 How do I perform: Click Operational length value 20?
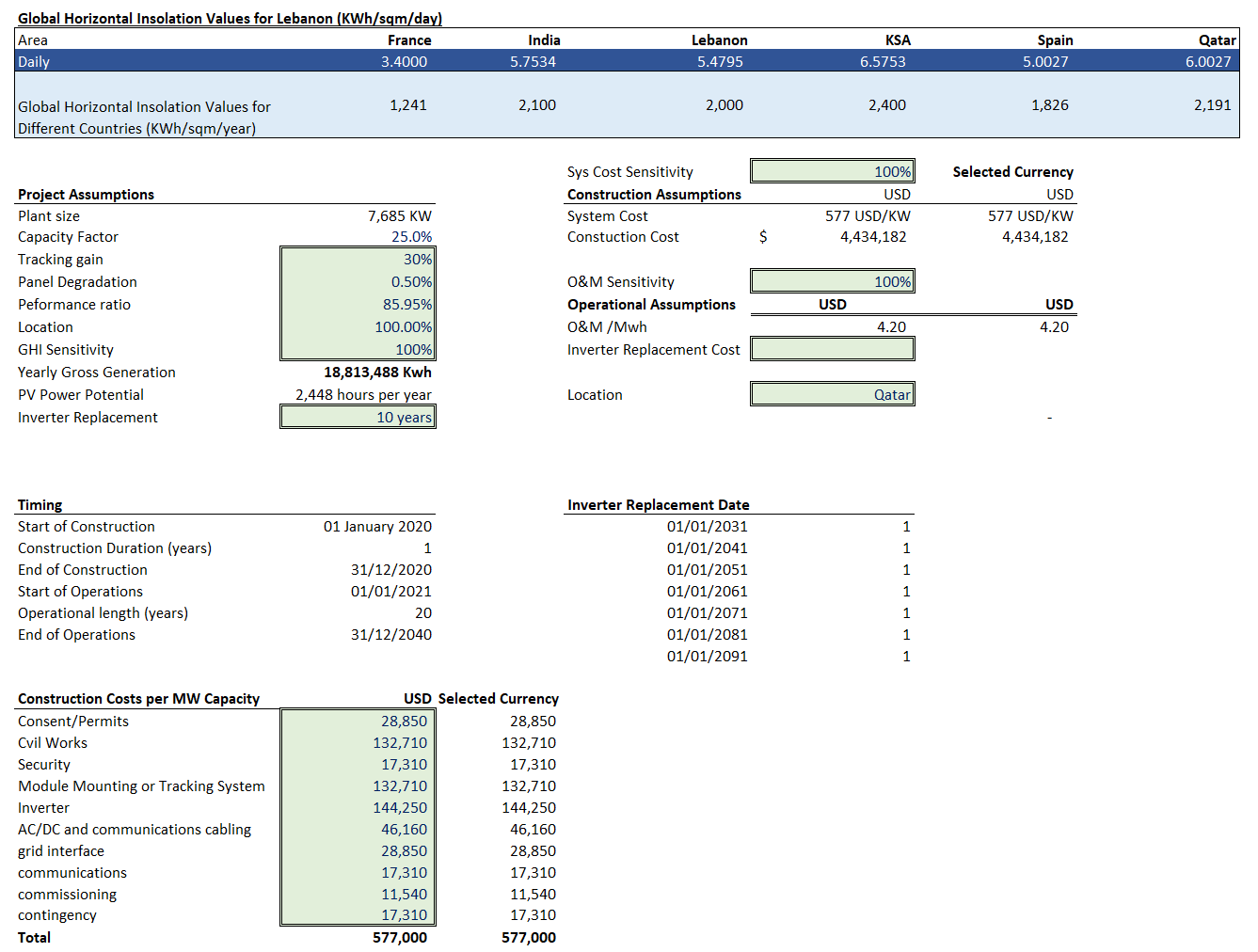pos(423,612)
